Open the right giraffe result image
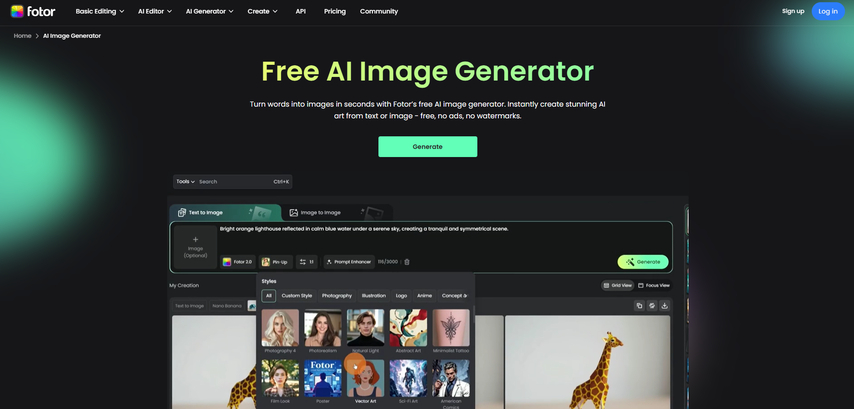The height and width of the screenshot is (409, 854). [x=588, y=362]
